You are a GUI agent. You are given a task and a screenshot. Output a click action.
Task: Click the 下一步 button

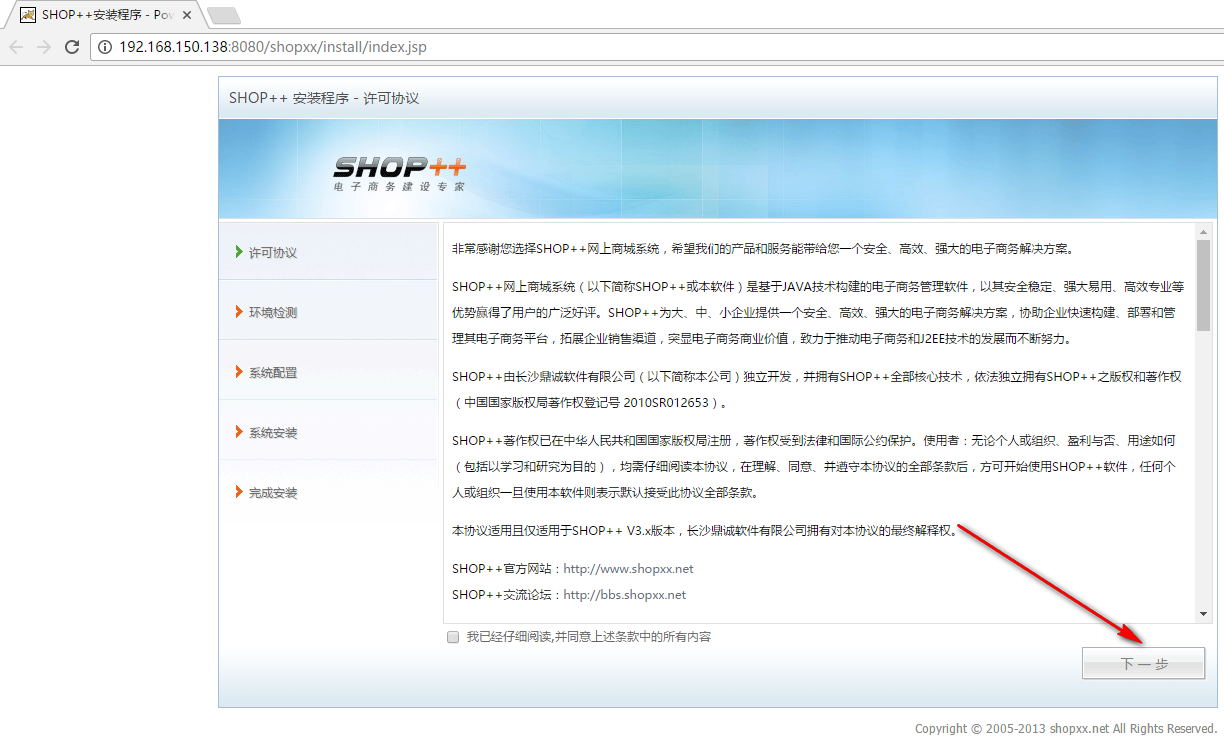pyautogui.click(x=1143, y=663)
